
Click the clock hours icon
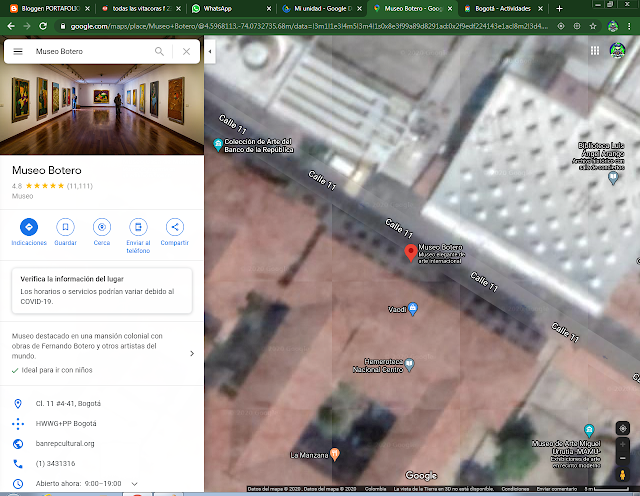[x=18, y=484]
